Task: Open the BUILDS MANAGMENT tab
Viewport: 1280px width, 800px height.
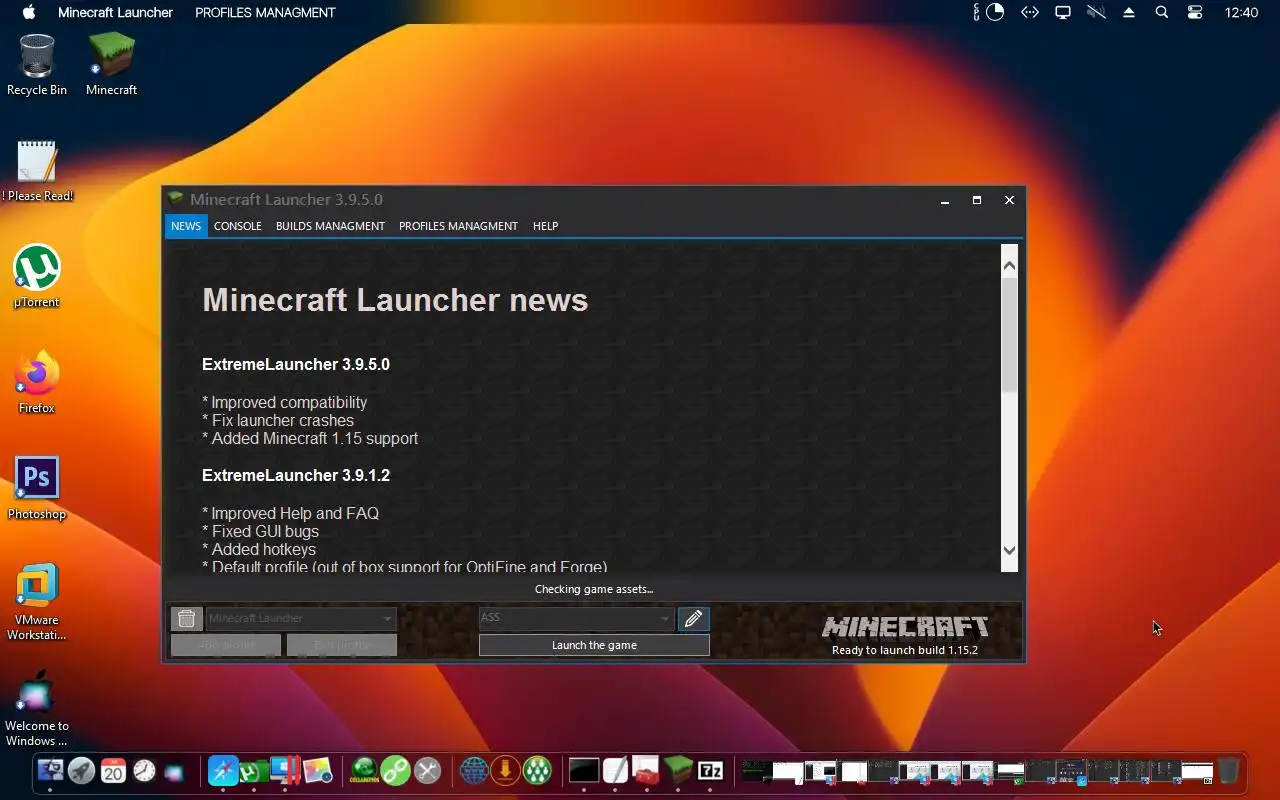Action: pos(330,226)
